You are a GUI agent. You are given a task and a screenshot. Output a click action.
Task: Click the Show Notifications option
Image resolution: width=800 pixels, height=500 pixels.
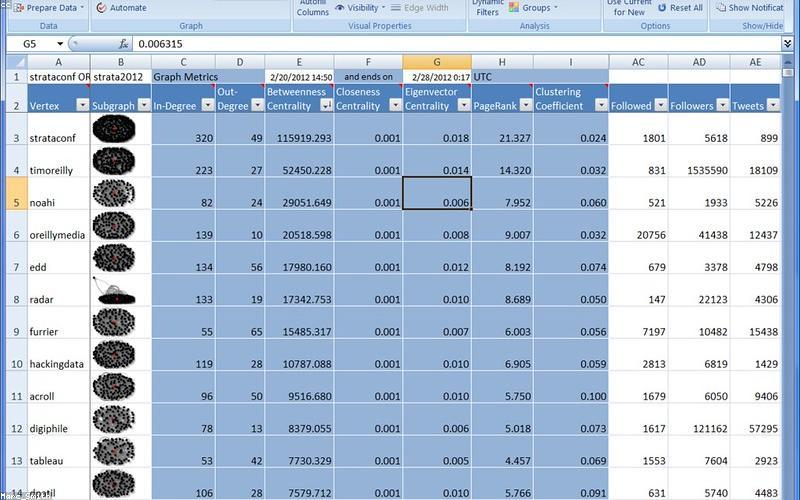pos(749,8)
